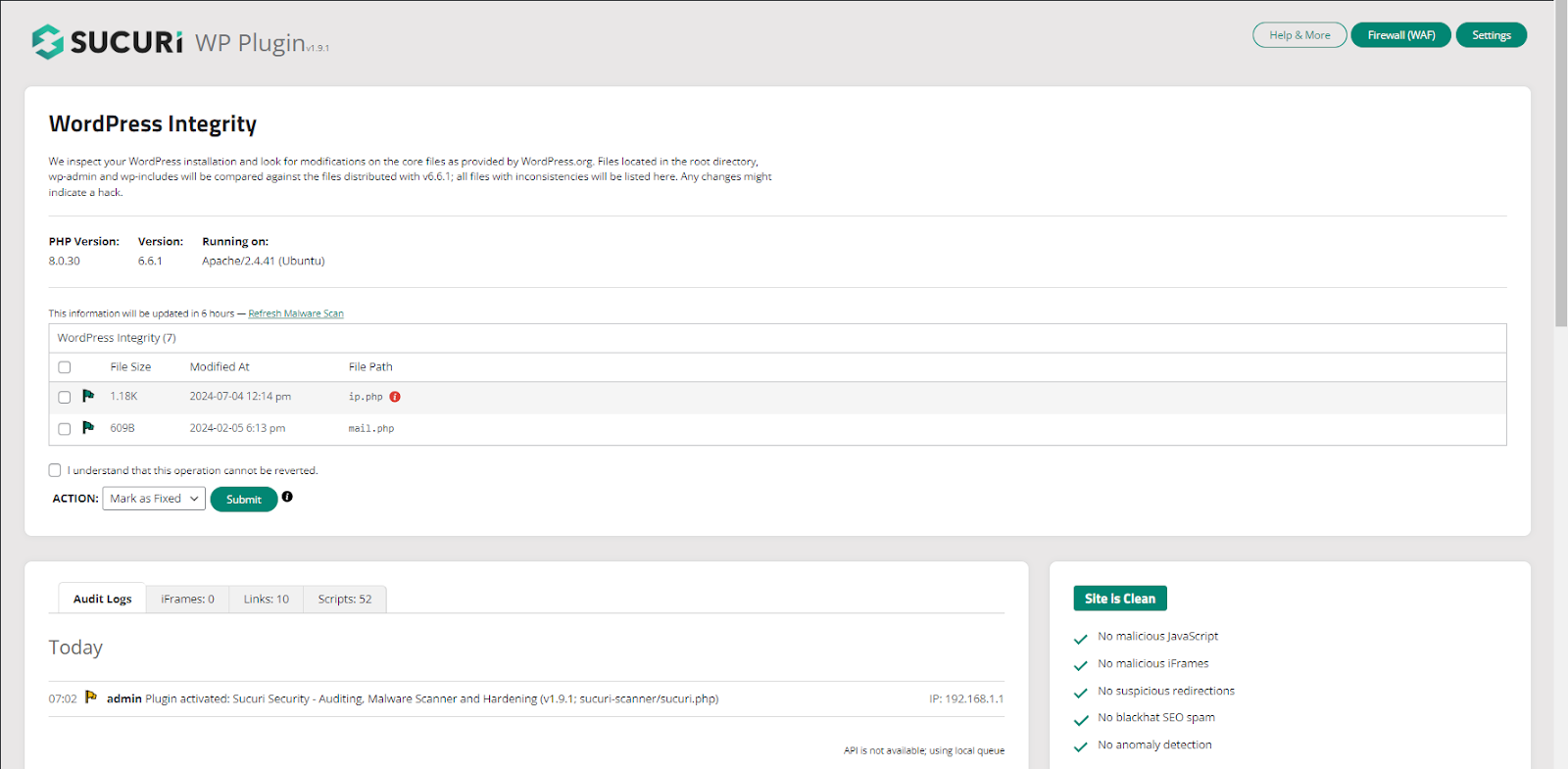Click the yellow flag icon in audit log entry
Screen dimensions: 1568x769
point(91,697)
